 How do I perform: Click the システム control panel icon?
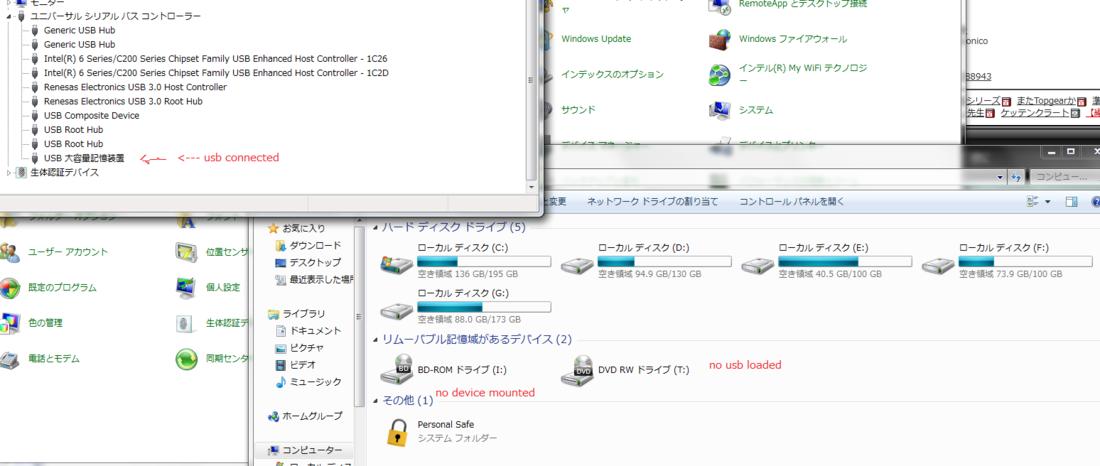tap(720, 110)
